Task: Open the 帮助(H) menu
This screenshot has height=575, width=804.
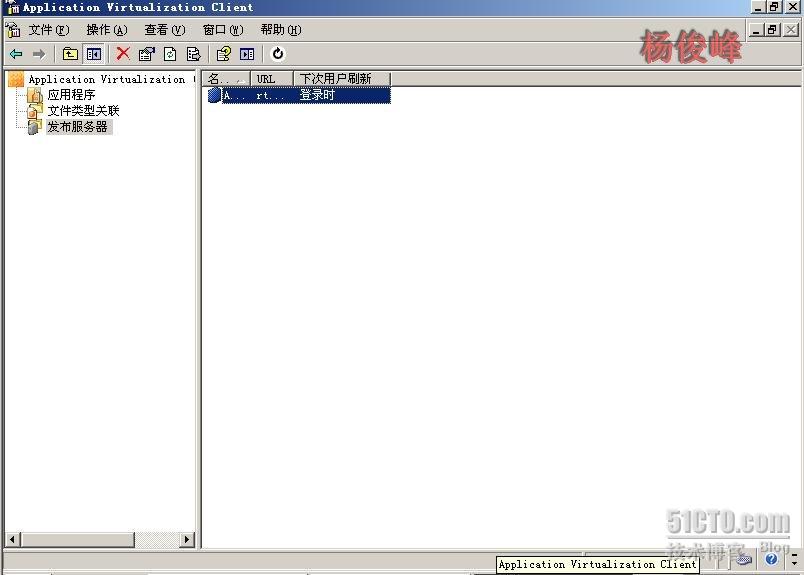Action: pos(281,30)
